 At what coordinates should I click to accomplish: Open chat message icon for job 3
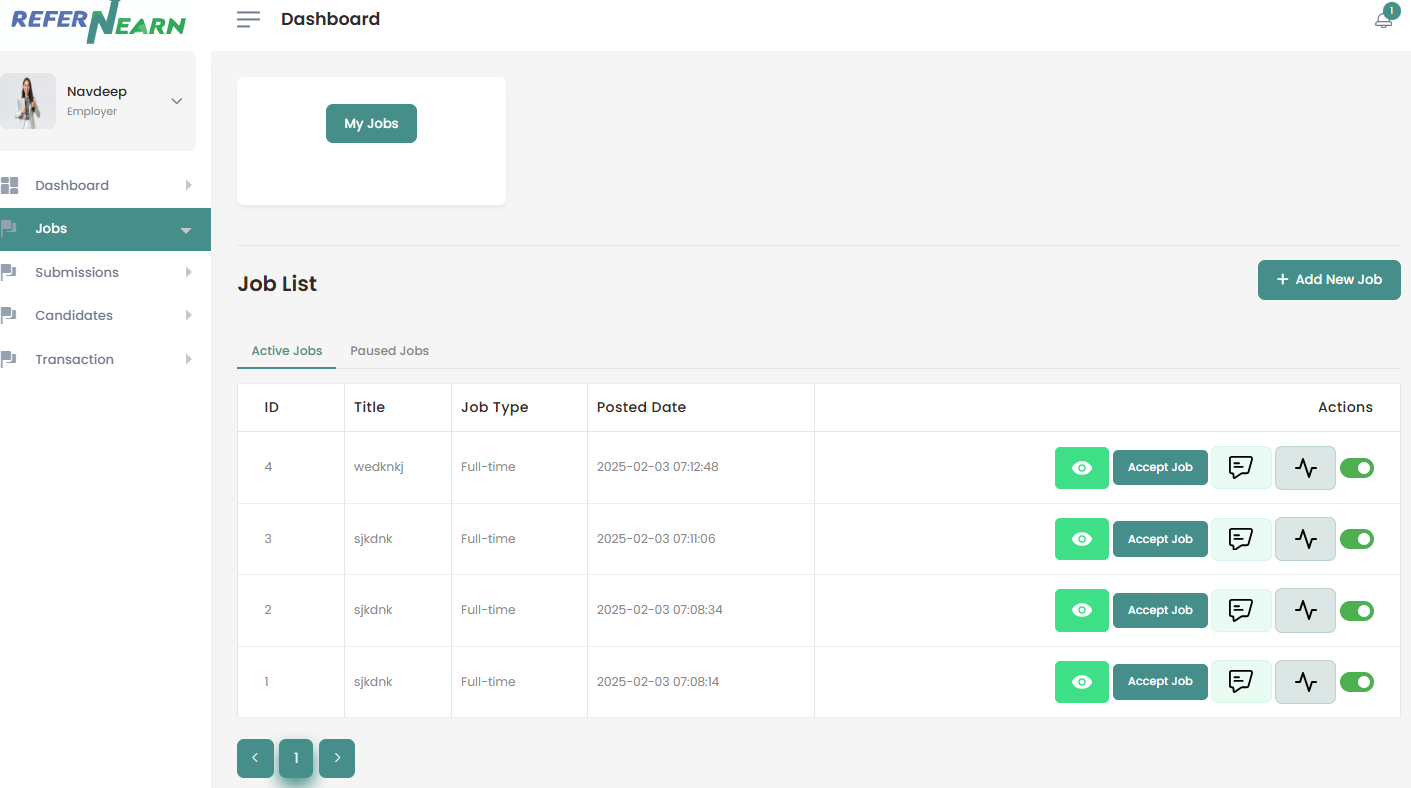(x=1241, y=539)
